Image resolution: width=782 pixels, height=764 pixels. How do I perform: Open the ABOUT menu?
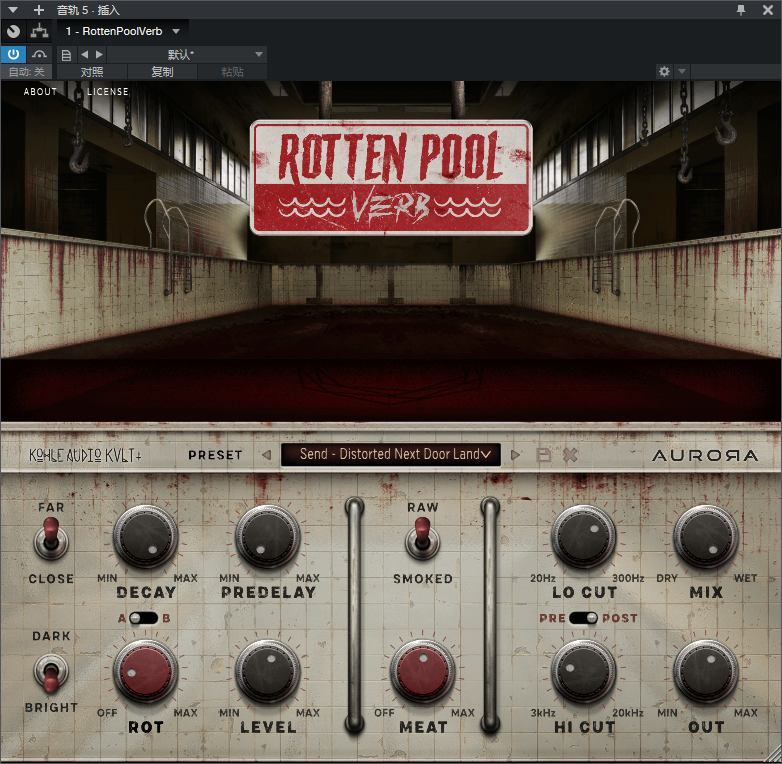point(40,92)
